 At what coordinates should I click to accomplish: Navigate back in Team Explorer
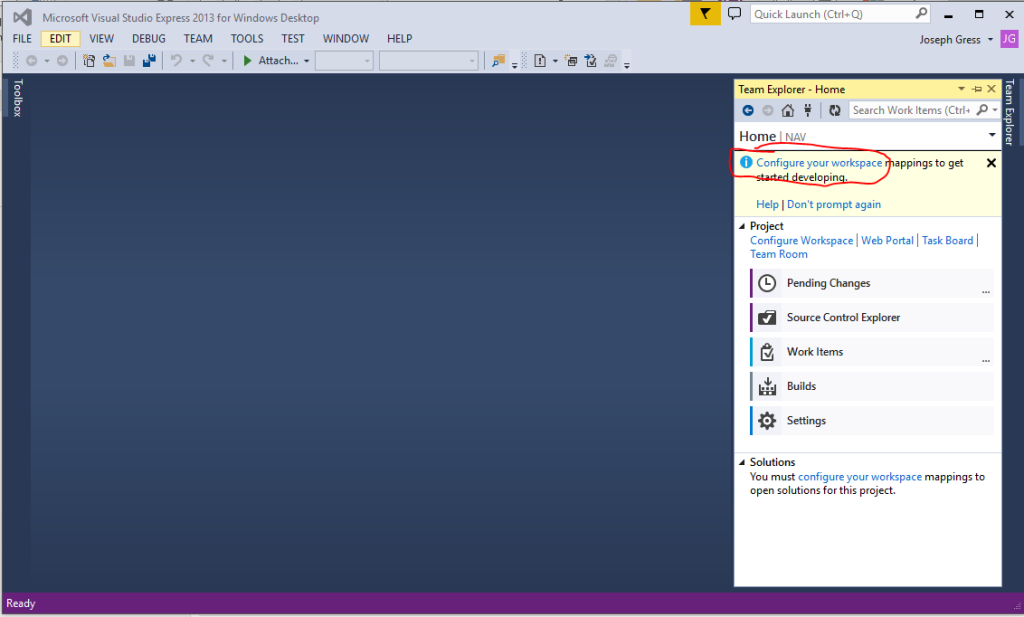click(748, 110)
